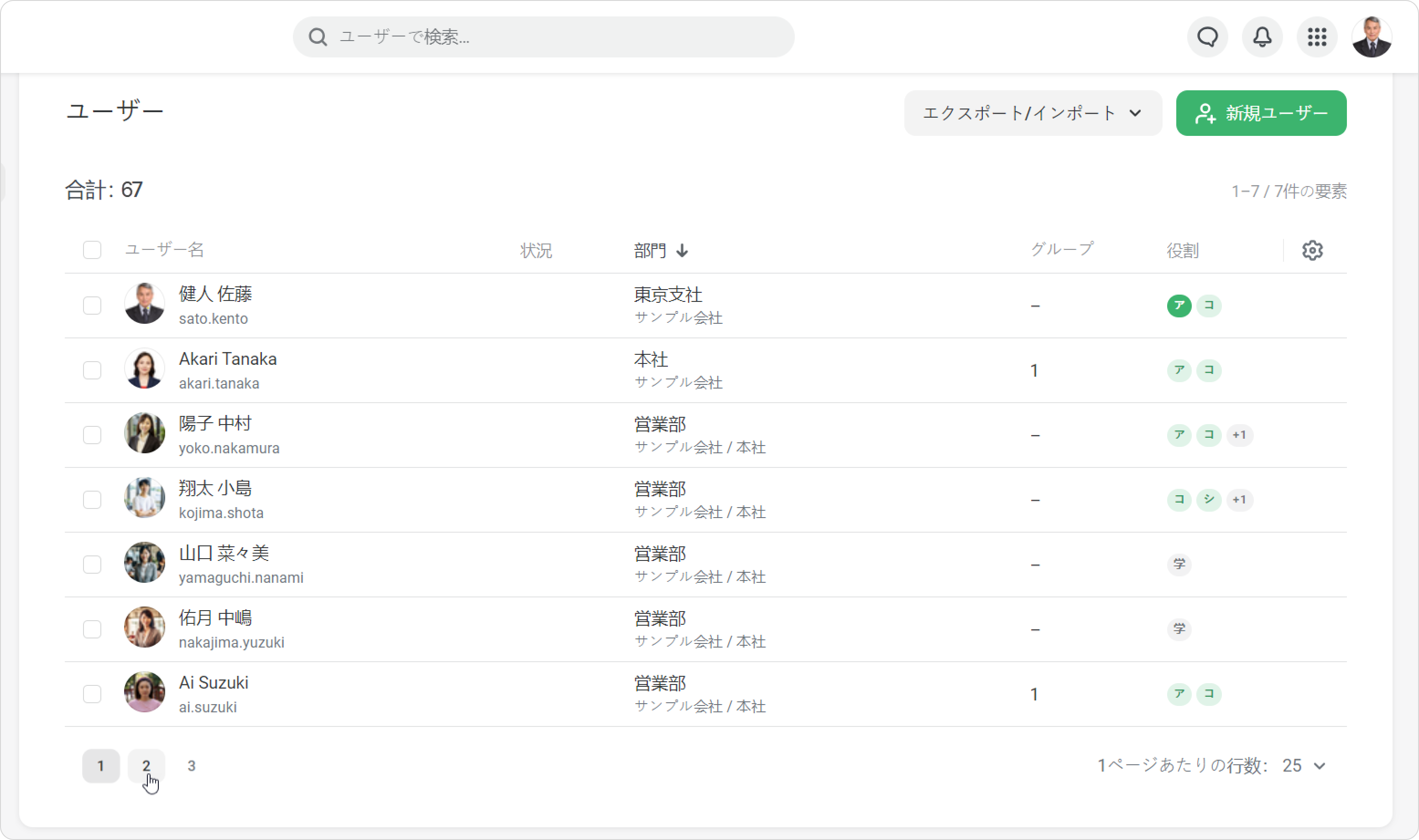Click the 新規ユーザー button
Screen dimensions: 1419x840
[1261, 113]
